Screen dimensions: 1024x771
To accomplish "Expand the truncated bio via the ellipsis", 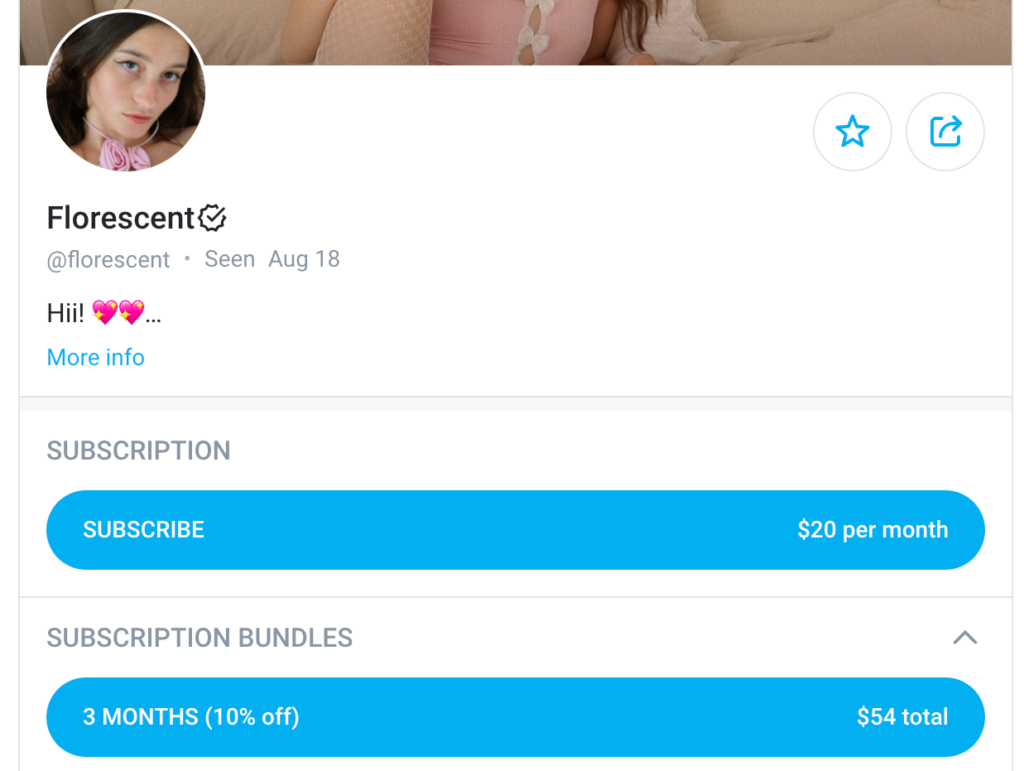I will pyautogui.click(x=153, y=315).
